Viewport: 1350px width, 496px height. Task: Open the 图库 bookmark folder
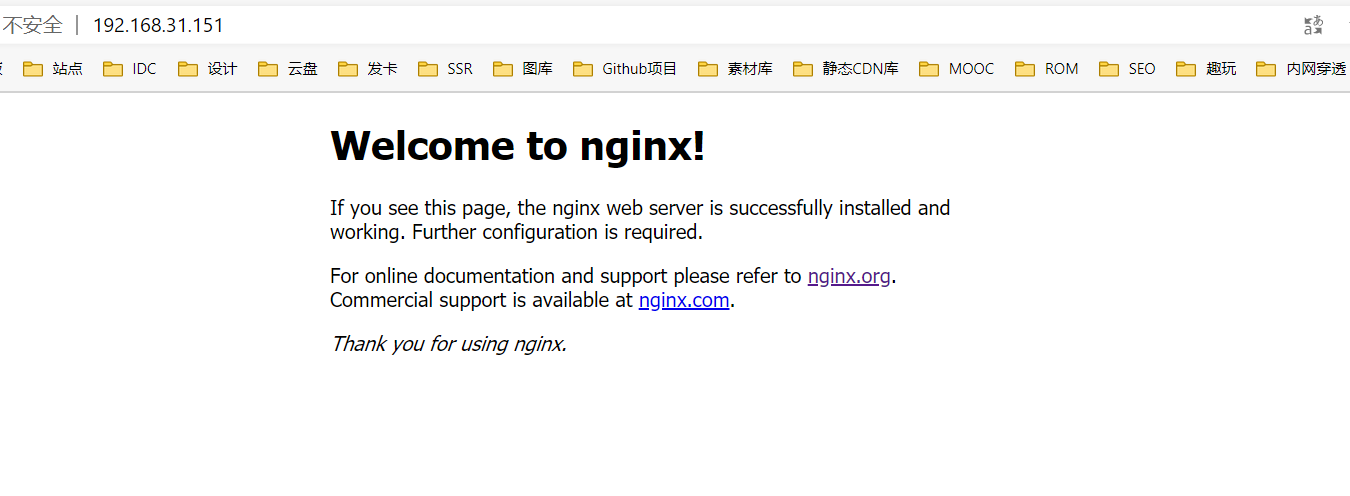pos(523,69)
